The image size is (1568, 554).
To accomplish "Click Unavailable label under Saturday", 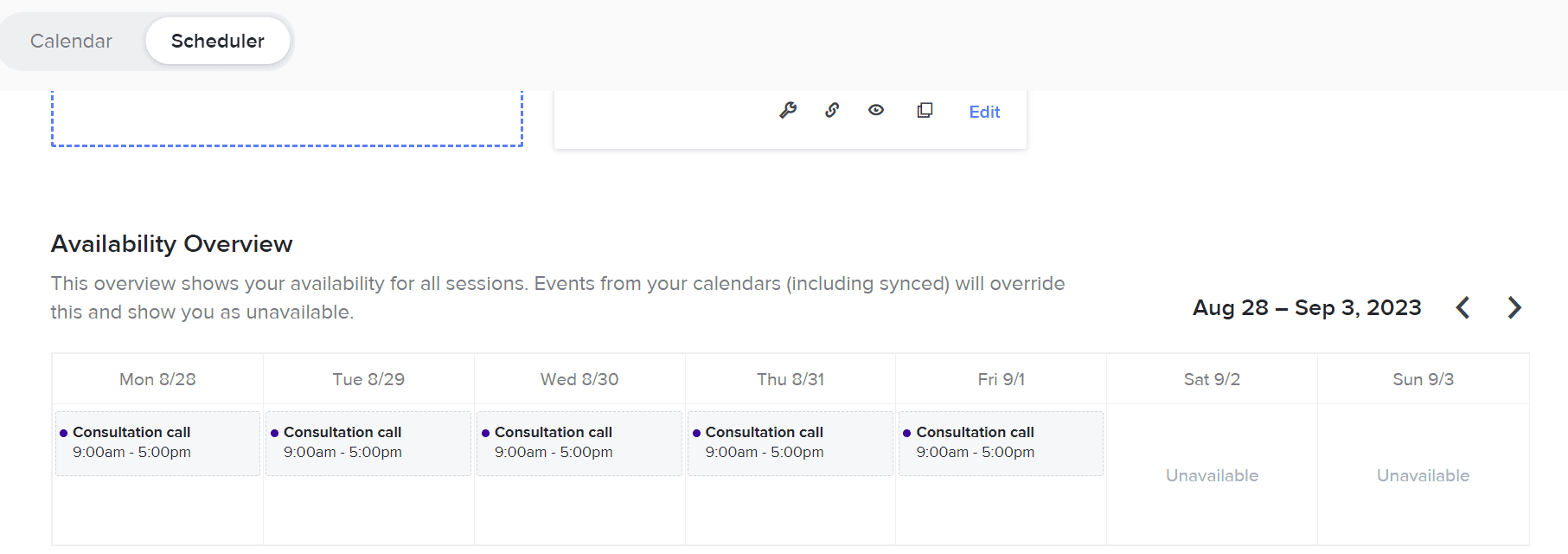I will click(1212, 475).
